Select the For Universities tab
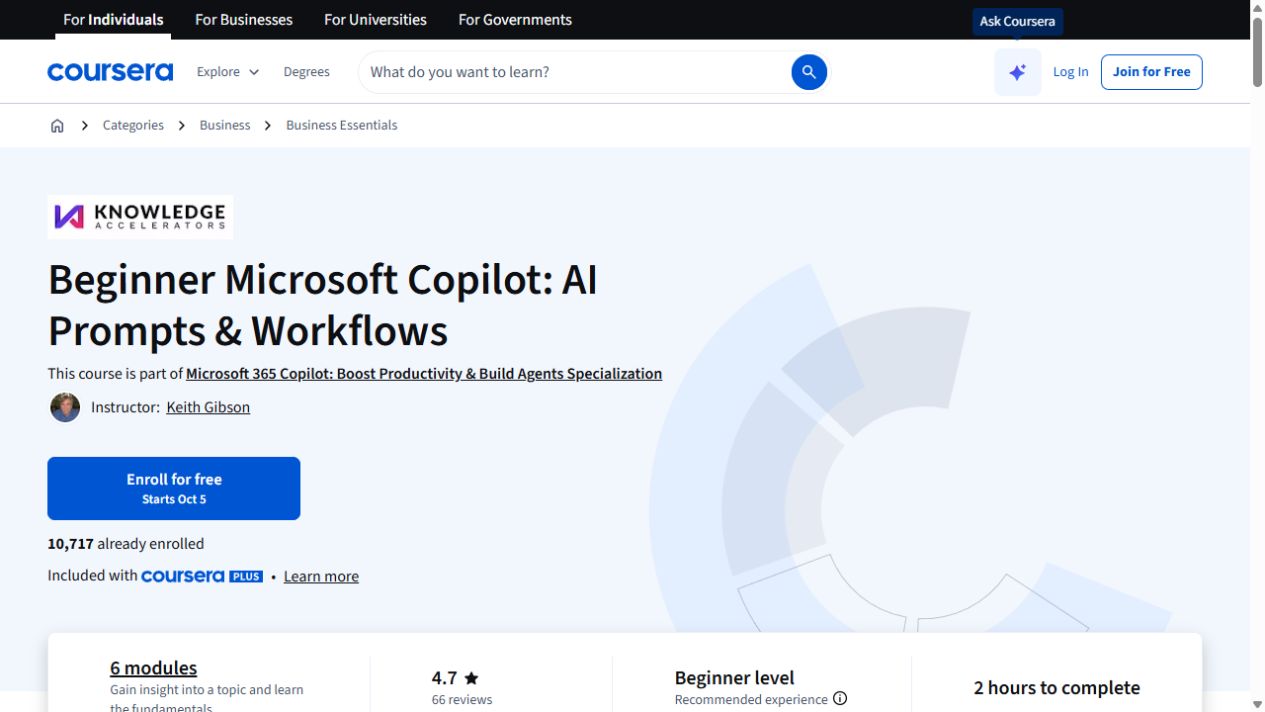 coord(375,19)
